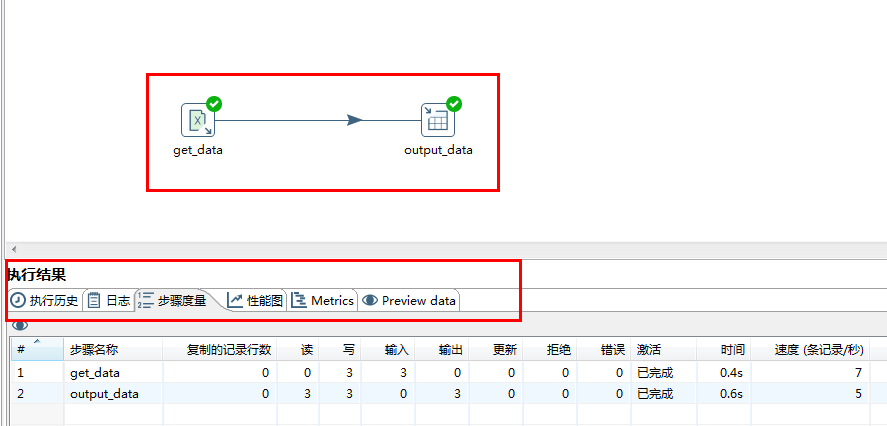Select the get_data Excel input step icon
The width and height of the screenshot is (887, 426).
[198, 120]
